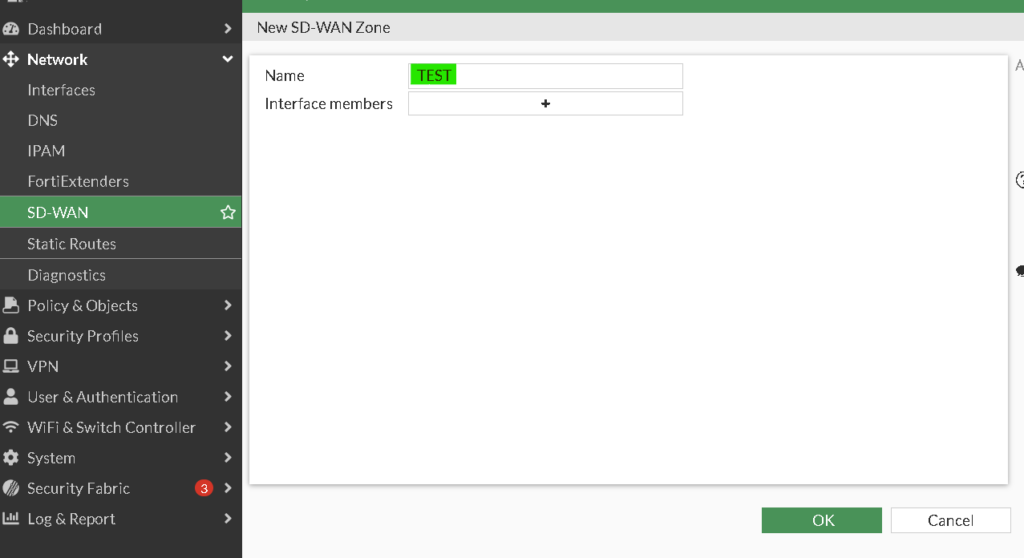
Task: Expand the Dashboard submenu arrow
Action: pyautogui.click(x=228, y=29)
